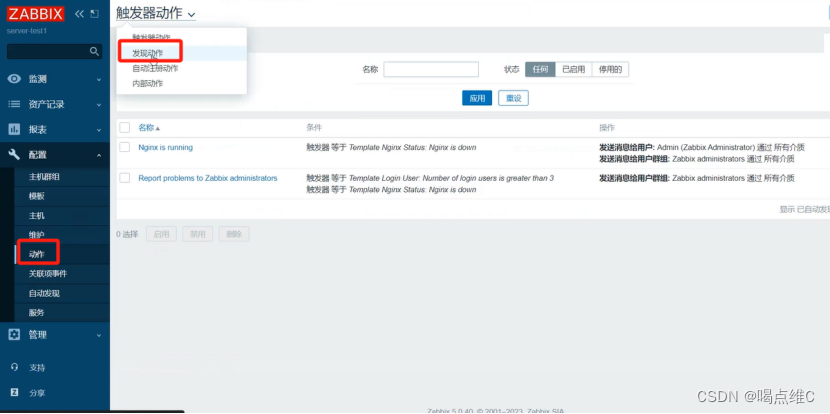
Task: Open 关联项事件 in the sidebar
Action: [x=48, y=274]
